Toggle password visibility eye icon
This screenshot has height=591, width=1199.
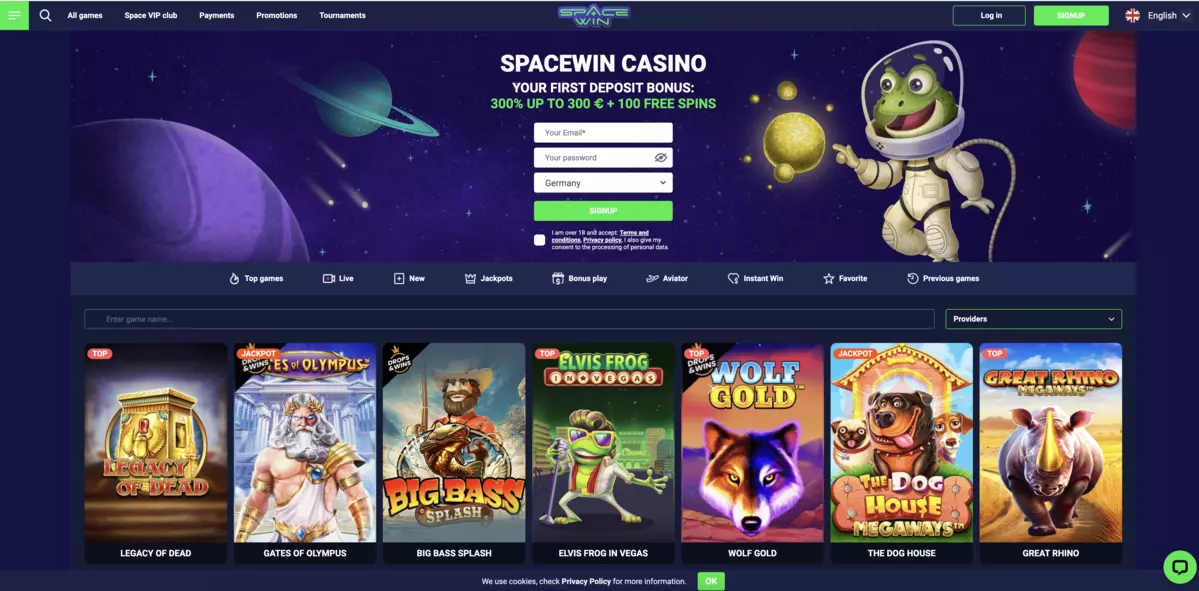point(661,157)
